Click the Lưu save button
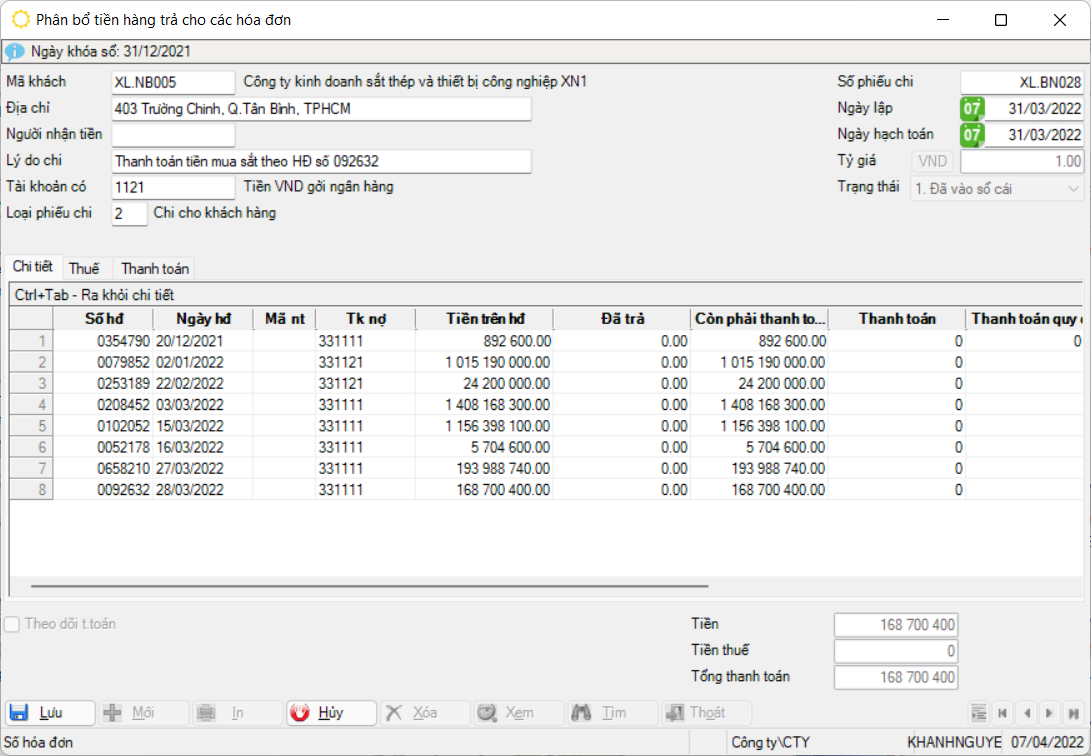Image resolution: width=1091 pixels, height=756 pixels. pyautogui.click(x=51, y=713)
